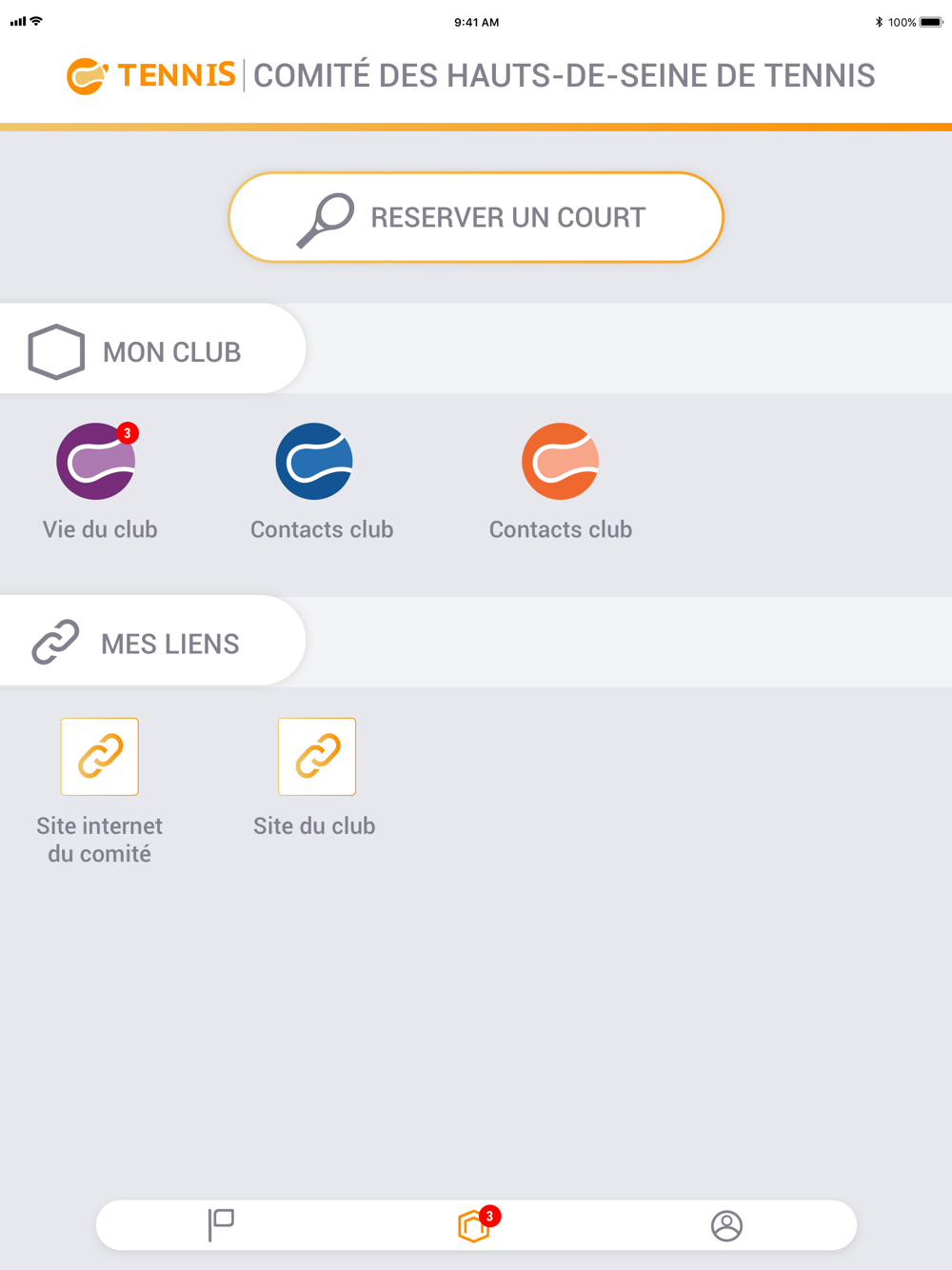Tap the Site du club text label
Image resolution: width=952 pixels, height=1270 pixels.
pyautogui.click(x=314, y=826)
